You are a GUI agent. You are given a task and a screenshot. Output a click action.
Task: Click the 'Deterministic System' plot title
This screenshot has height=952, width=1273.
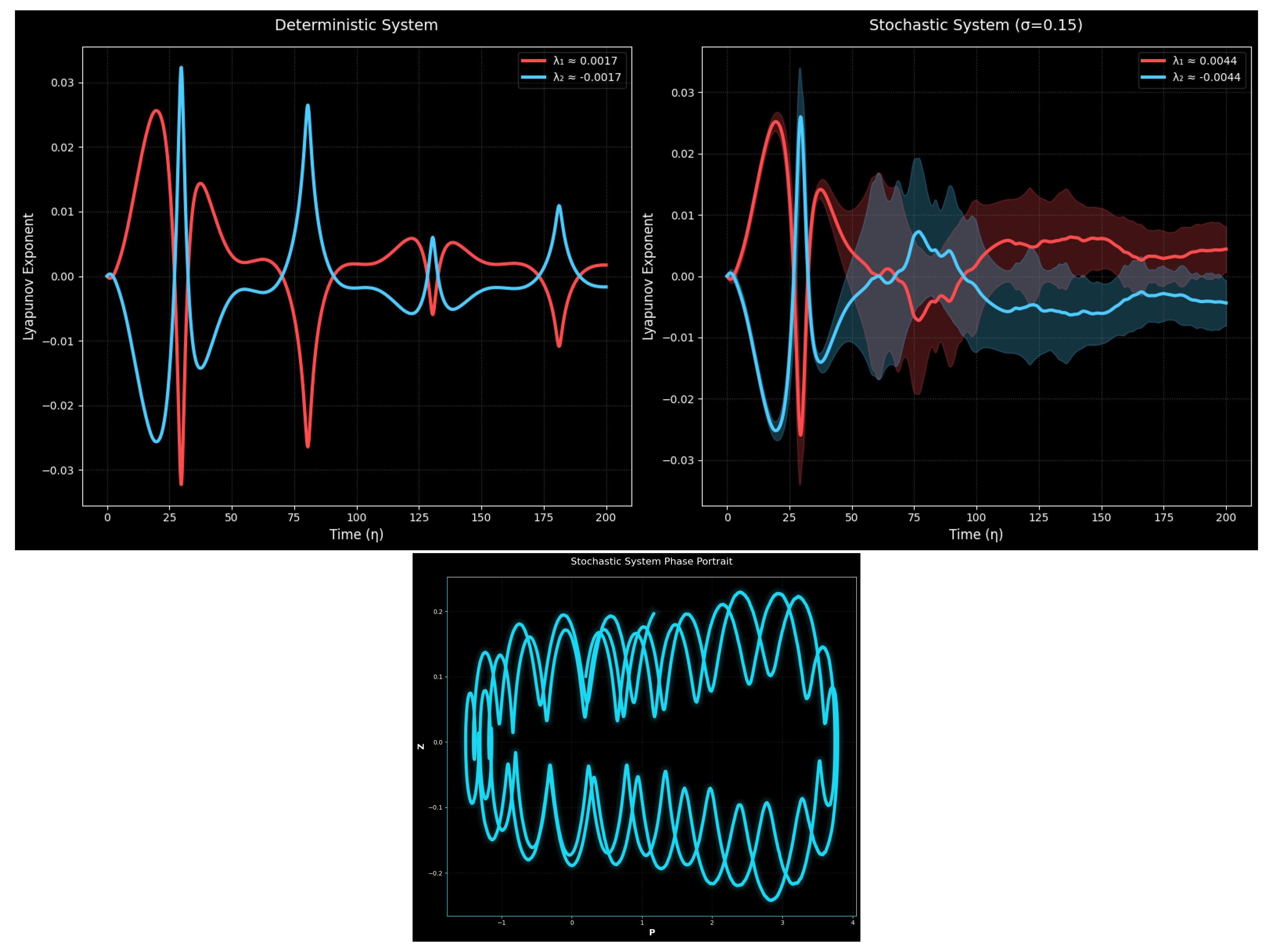point(356,25)
